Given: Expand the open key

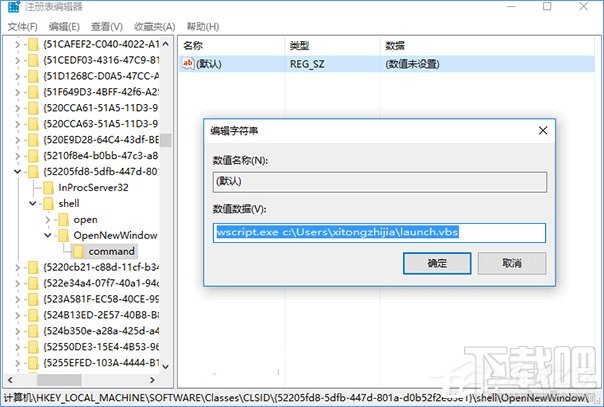Looking at the screenshot, I should pyautogui.click(x=48, y=220).
